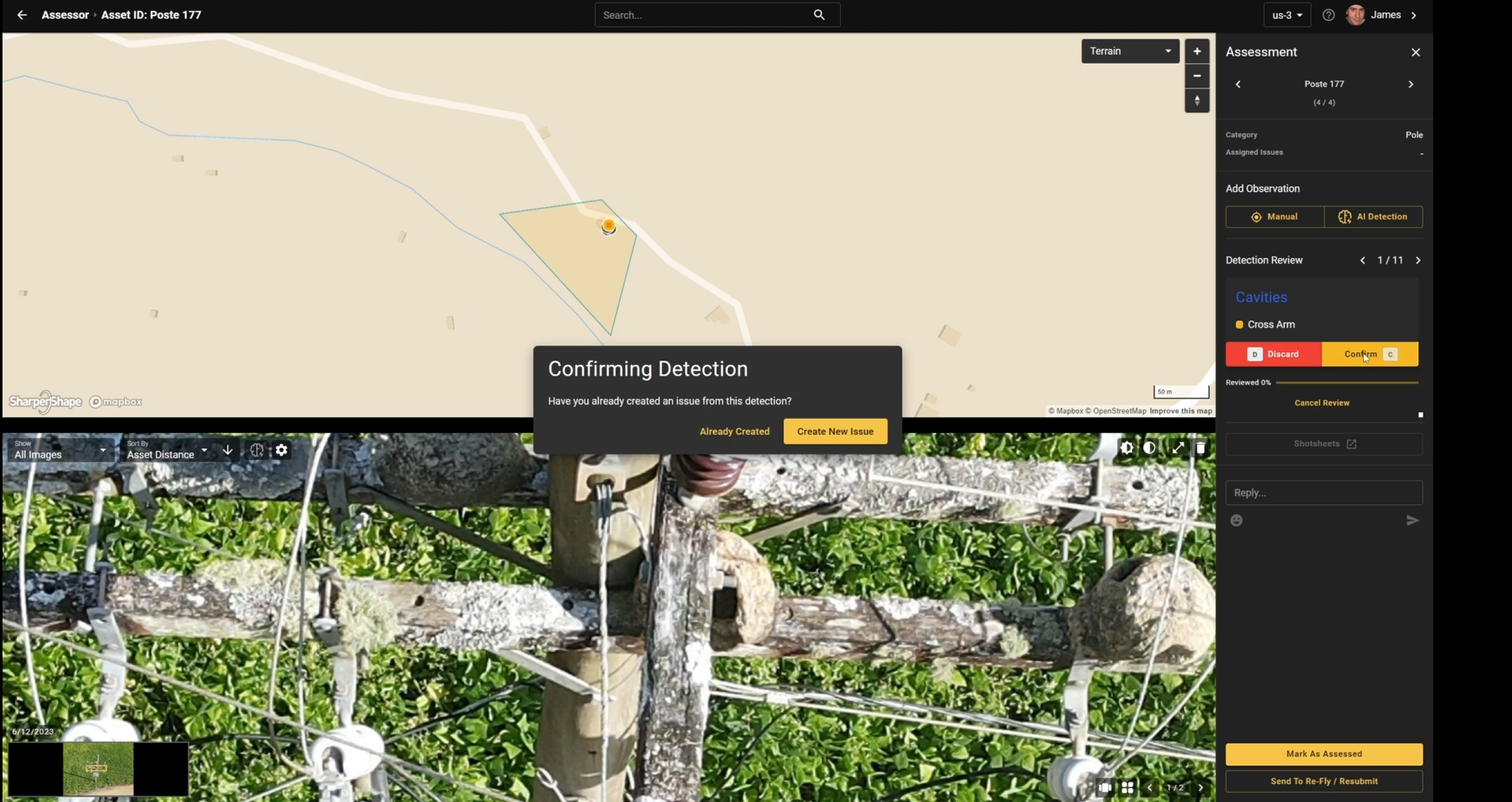Click Create New Issue button

click(x=835, y=431)
